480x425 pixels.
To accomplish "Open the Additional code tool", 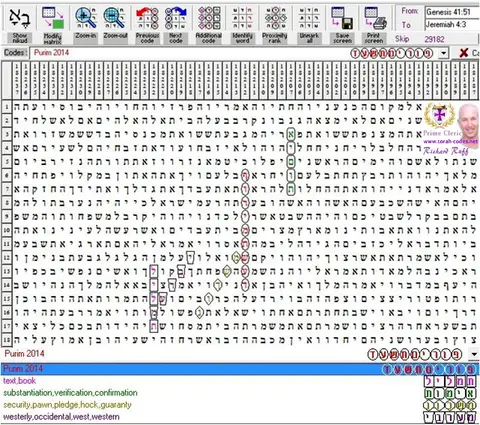I will [209, 18].
